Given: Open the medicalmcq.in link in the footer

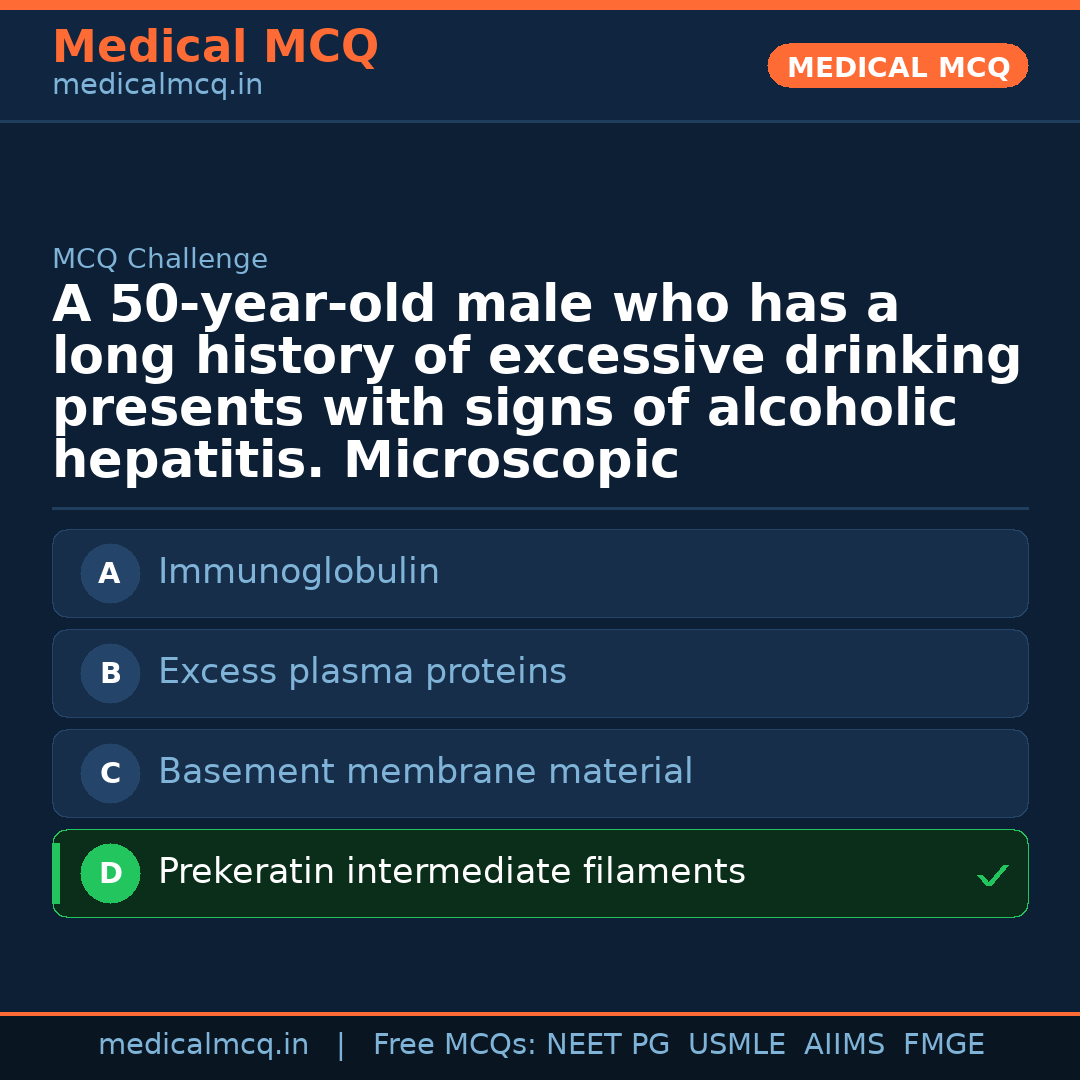Looking at the screenshot, I should [203, 1045].
